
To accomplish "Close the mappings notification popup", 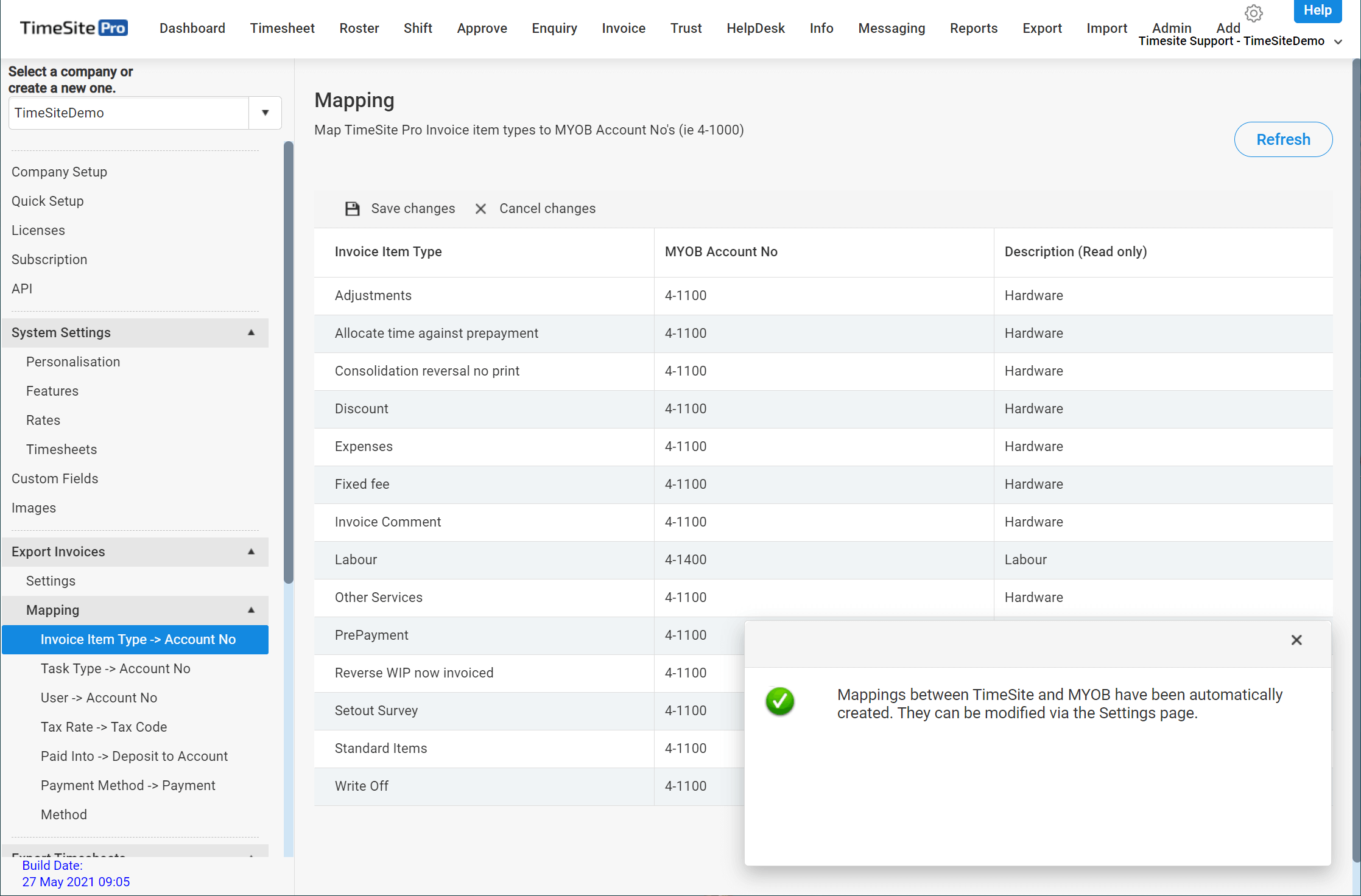I will [1296, 640].
